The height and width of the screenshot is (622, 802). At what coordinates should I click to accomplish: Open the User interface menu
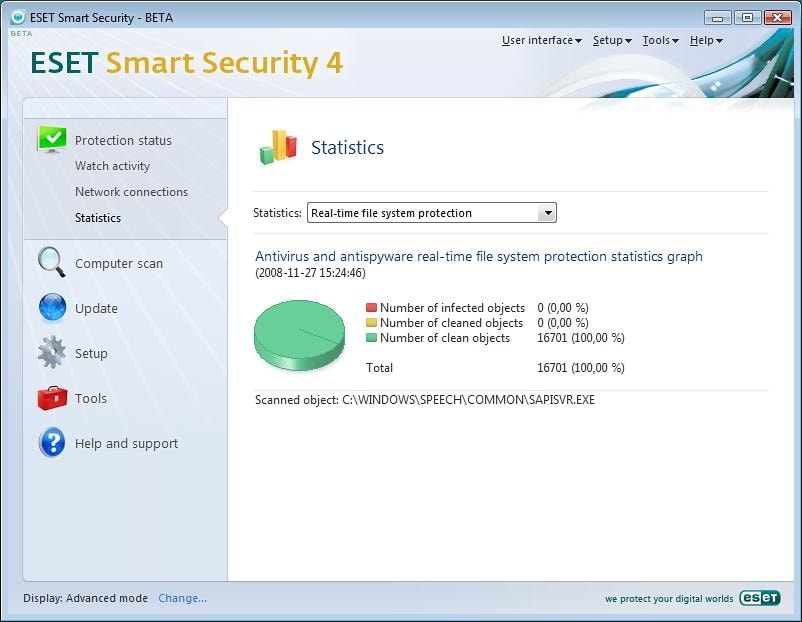pyautogui.click(x=542, y=40)
